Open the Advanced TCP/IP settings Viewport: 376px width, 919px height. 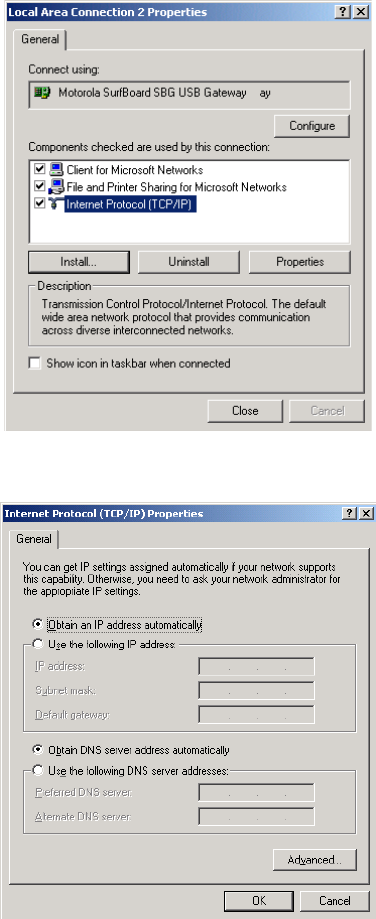tap(315, 860)
